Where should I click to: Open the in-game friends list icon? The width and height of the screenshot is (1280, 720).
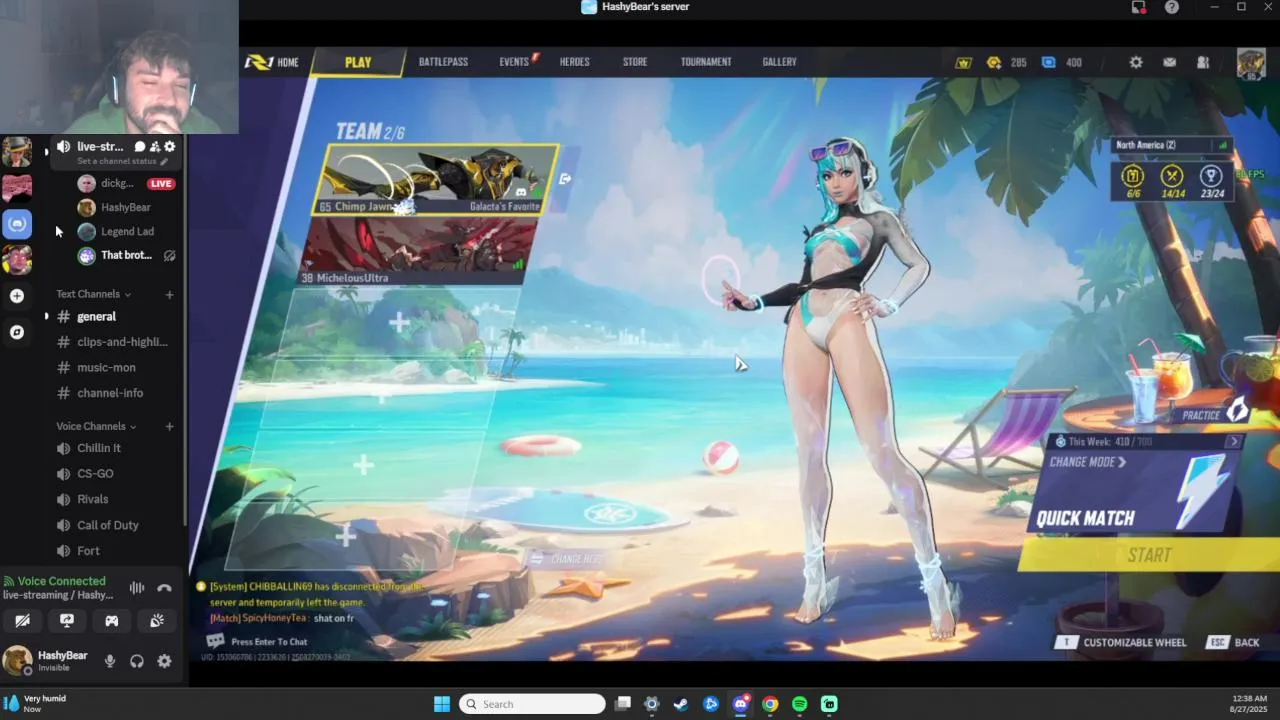(1203, 62)
